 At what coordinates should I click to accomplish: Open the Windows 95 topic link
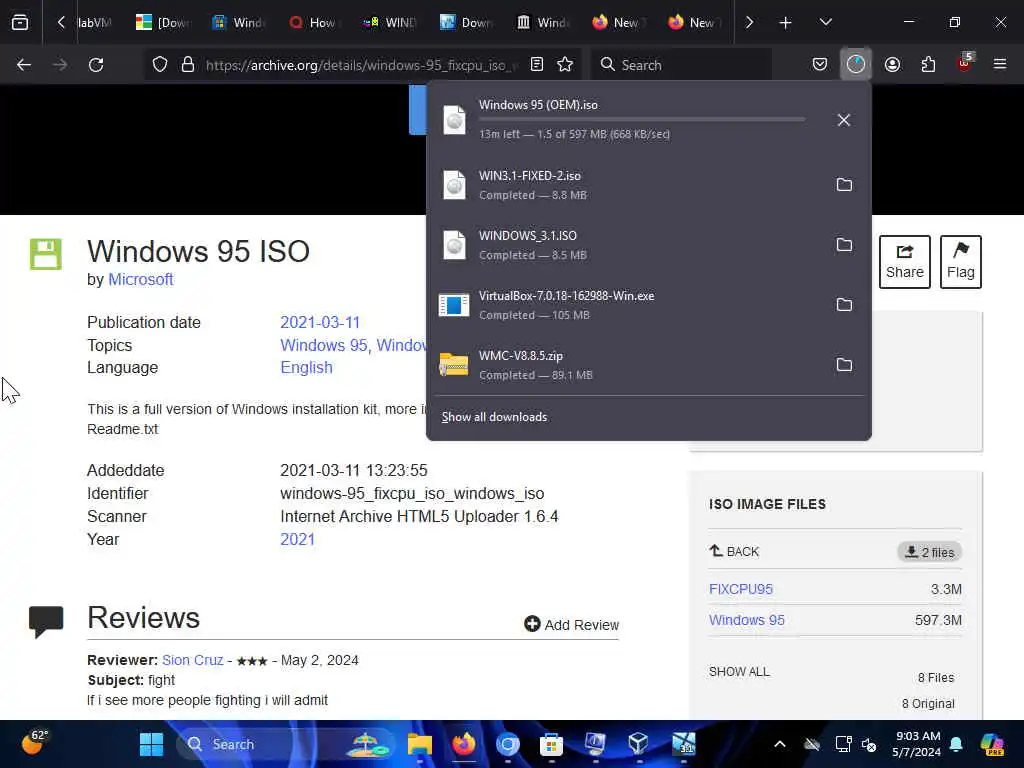click(323, 345)
